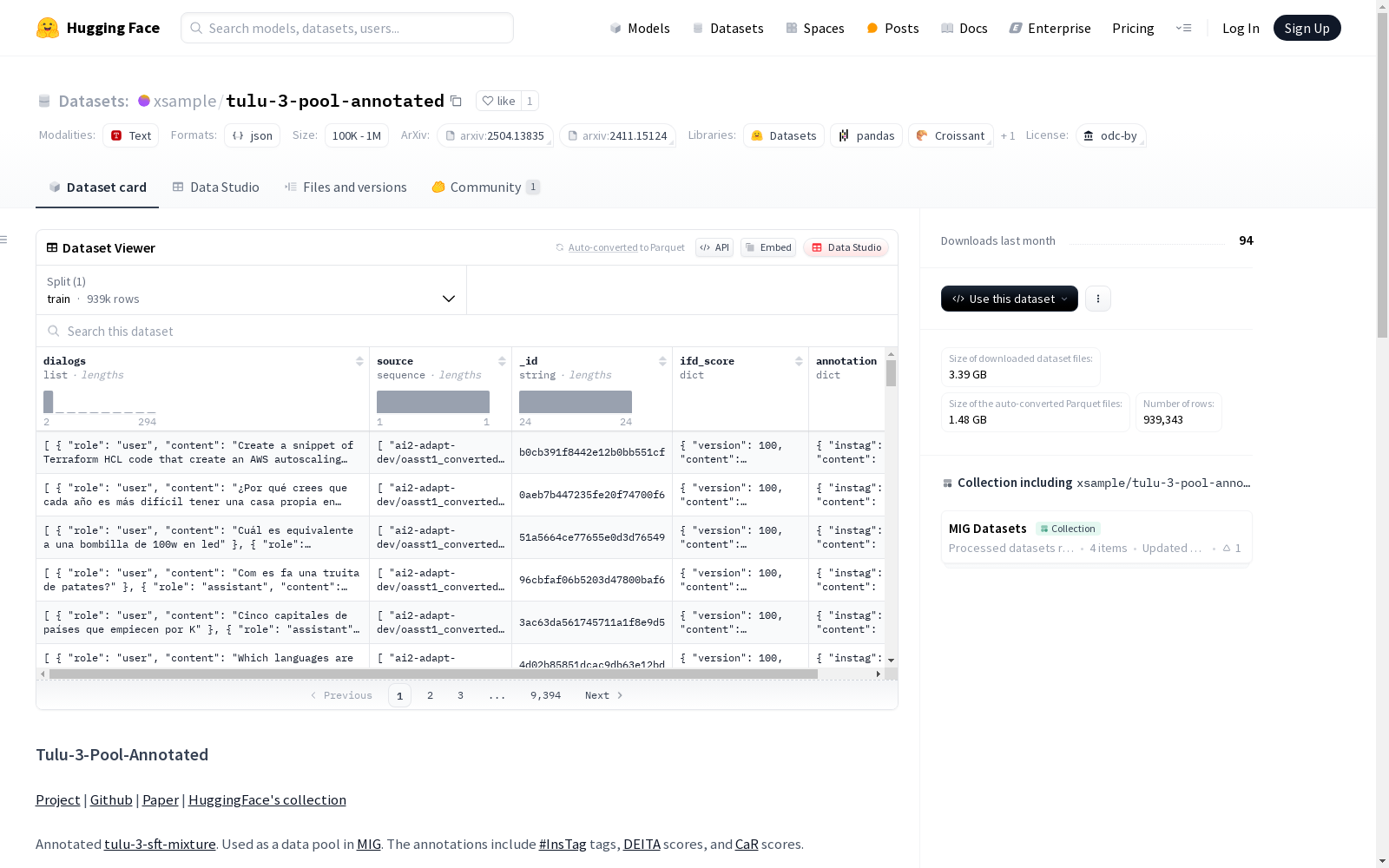Click the xsample owner name link
Image resolution: width=1389 pixels, height=868 pixels.
(185, 101)
